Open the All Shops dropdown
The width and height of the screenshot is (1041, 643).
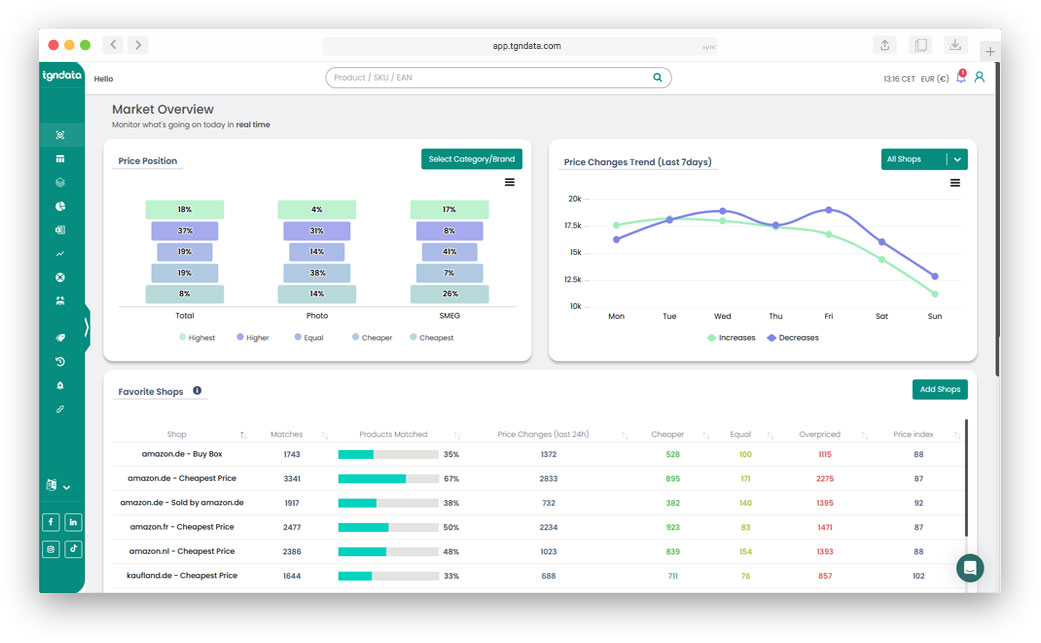coord(922,159)
